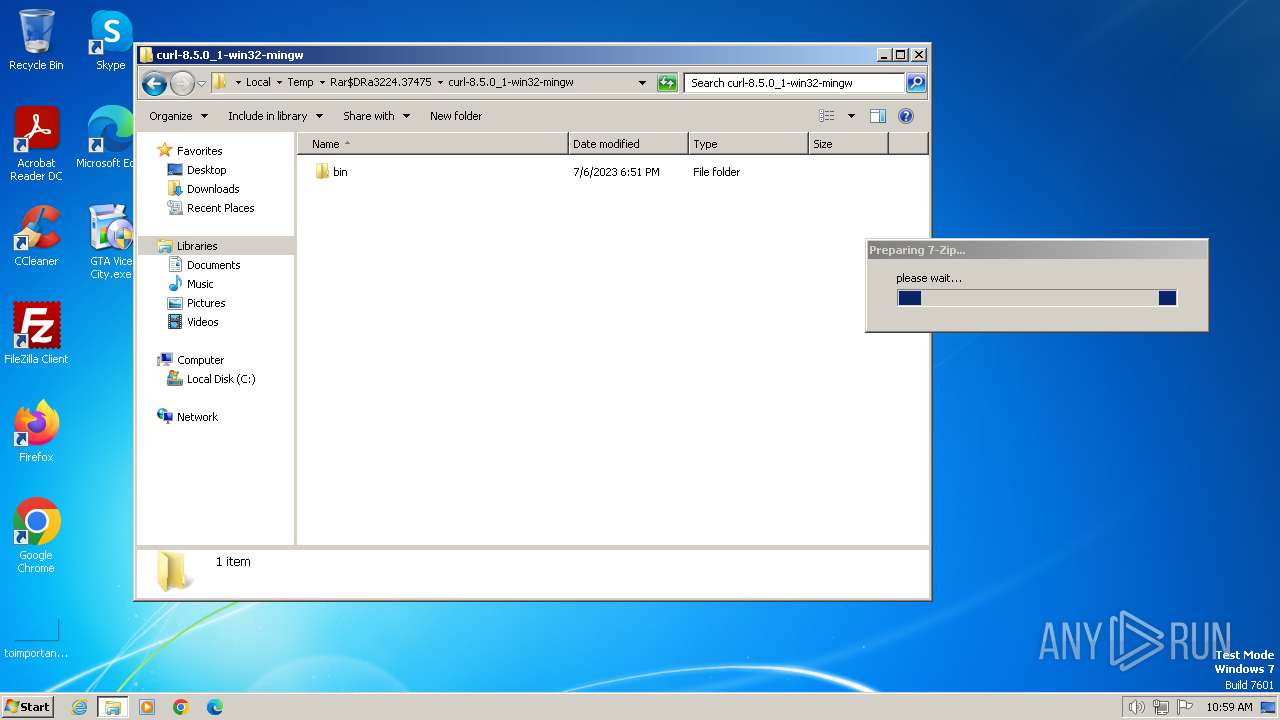
Task: Open the Share with menu
Action: point(376,116)
